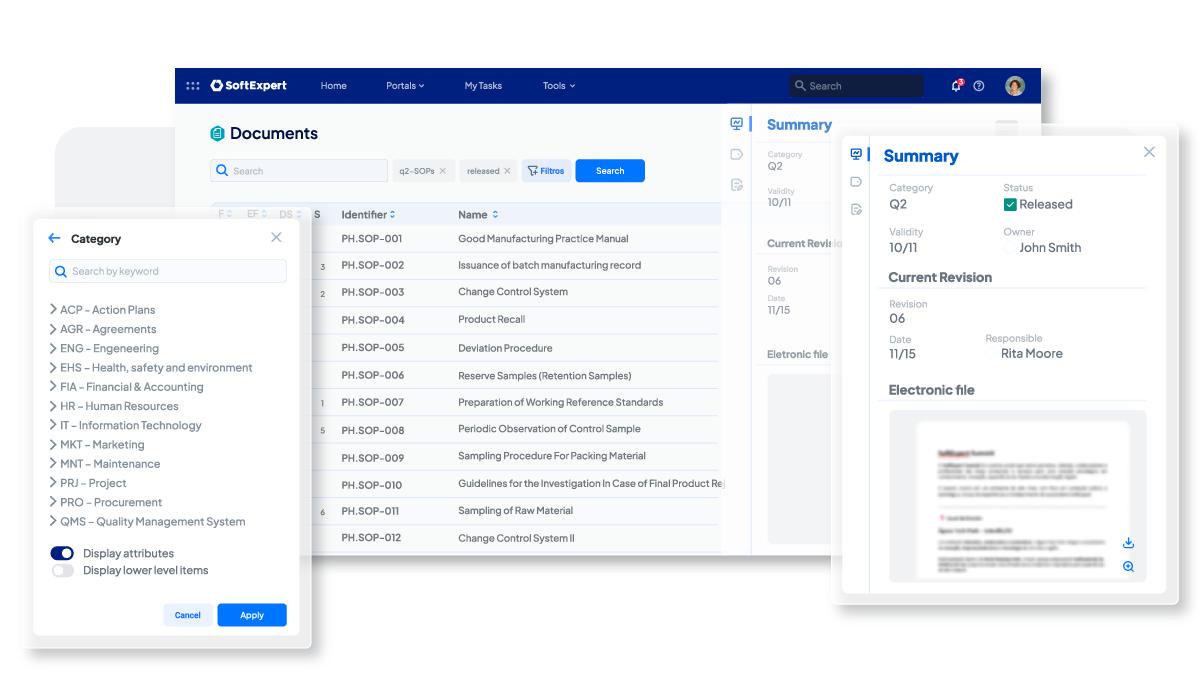Switch to My Tasks in the navigation bar
The height and width of the screenshot is (675, 1200).
[x=483, y=85]
